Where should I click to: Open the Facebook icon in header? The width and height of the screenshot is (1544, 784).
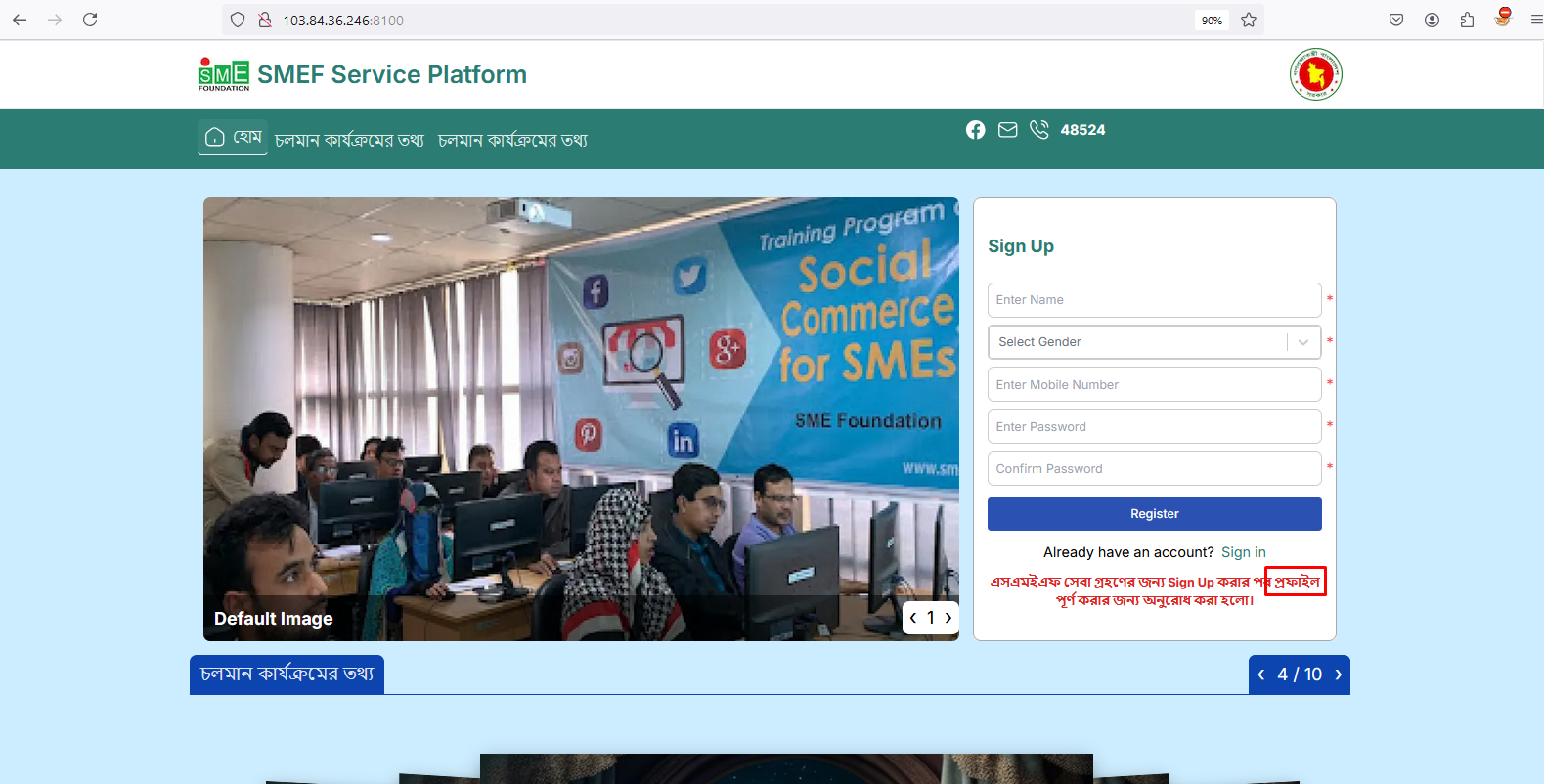[x=976, y=130]
